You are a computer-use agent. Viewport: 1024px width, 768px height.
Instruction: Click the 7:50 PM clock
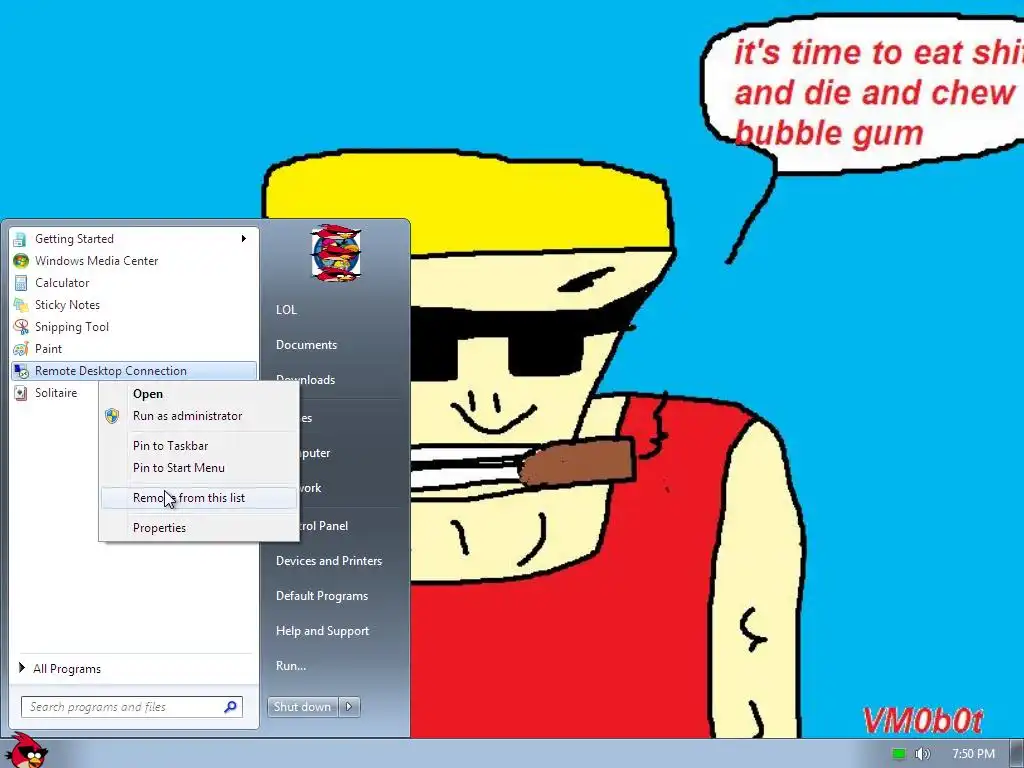[x=973, y=754]
